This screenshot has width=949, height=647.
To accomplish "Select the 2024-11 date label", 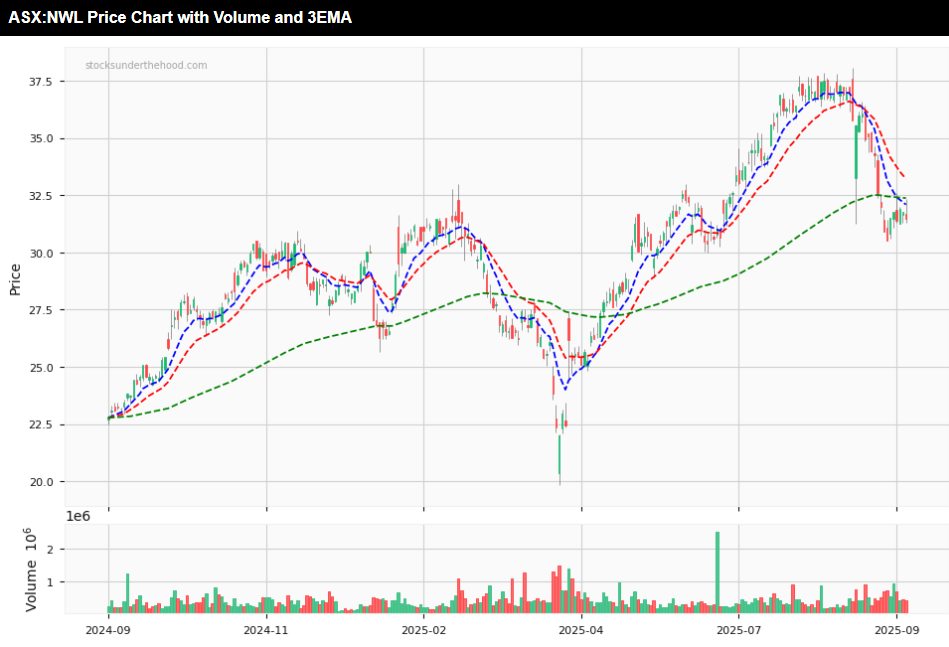I will (x=266, y=630).
